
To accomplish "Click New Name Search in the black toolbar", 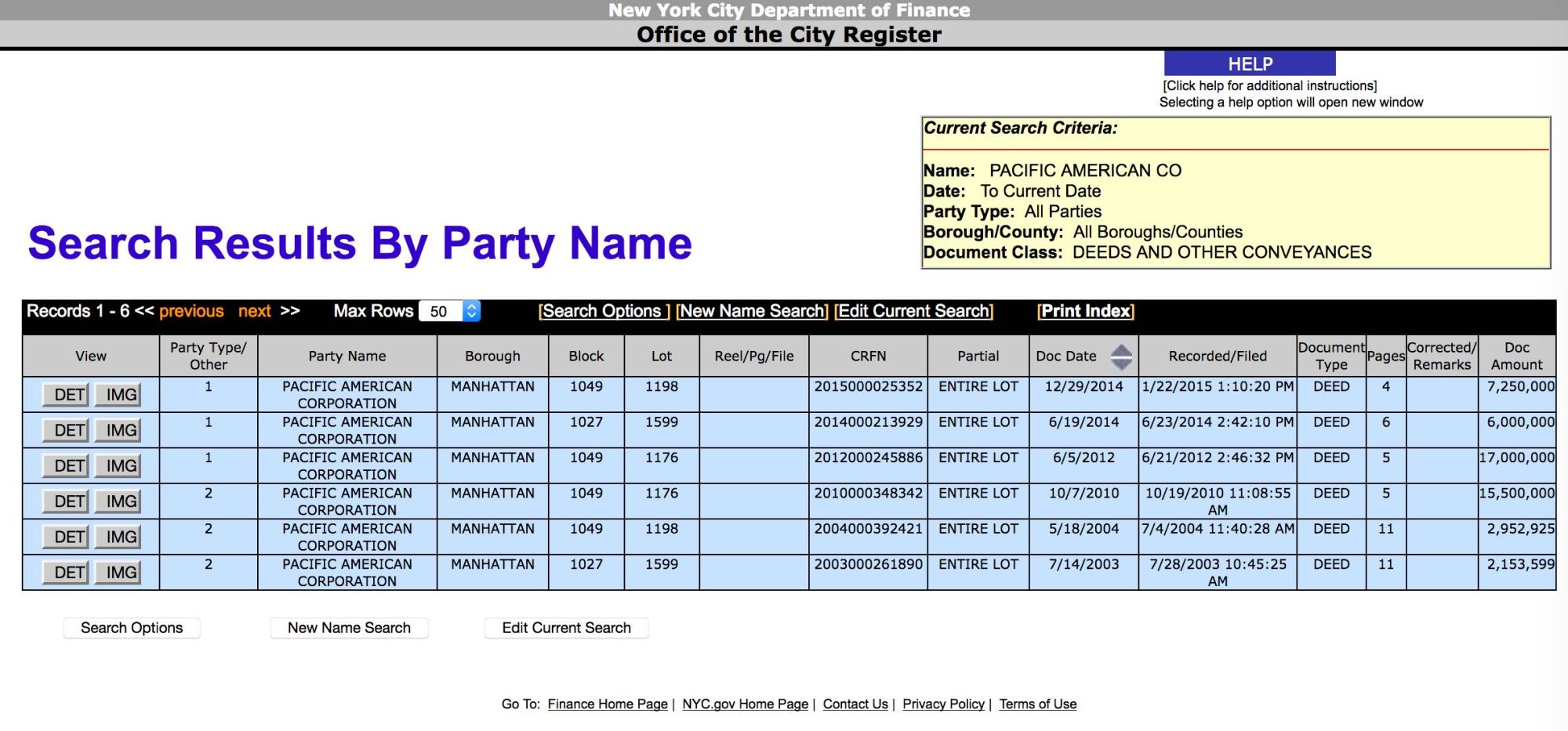I will (752, 311).
